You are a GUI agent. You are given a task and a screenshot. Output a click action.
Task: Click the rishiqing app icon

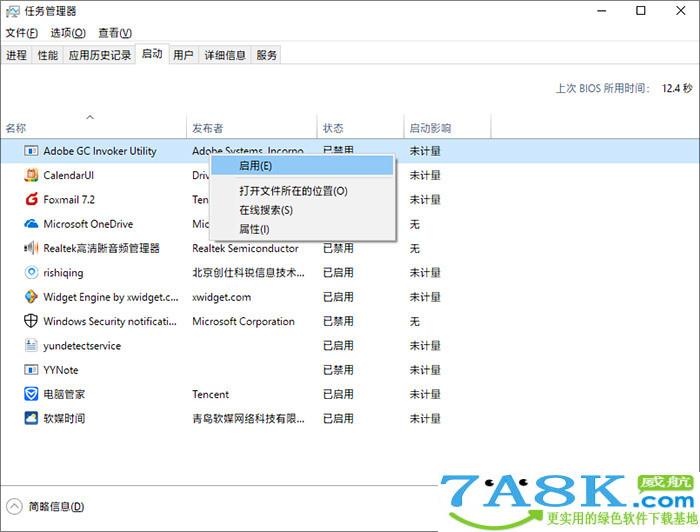(31, 272)
